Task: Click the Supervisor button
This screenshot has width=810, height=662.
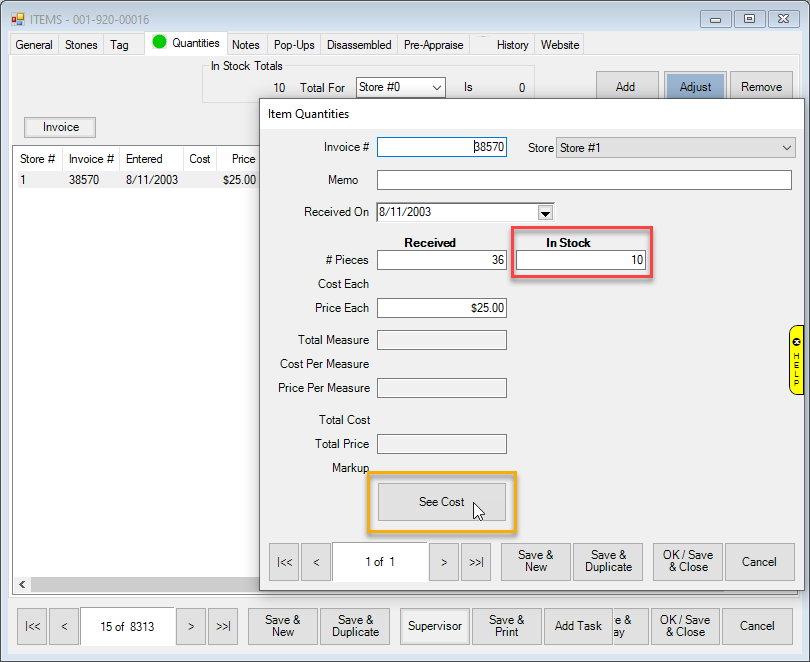Action: tap(435, 626)
